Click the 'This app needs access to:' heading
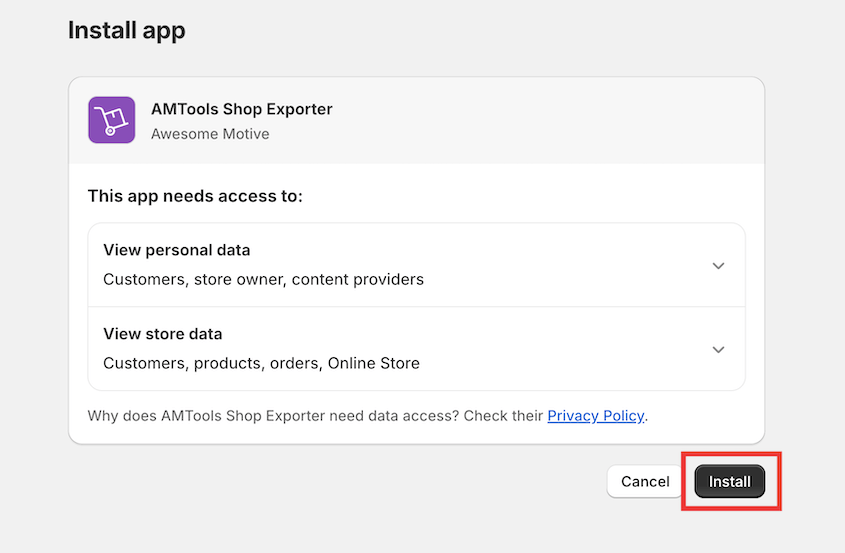 (195, 196)
